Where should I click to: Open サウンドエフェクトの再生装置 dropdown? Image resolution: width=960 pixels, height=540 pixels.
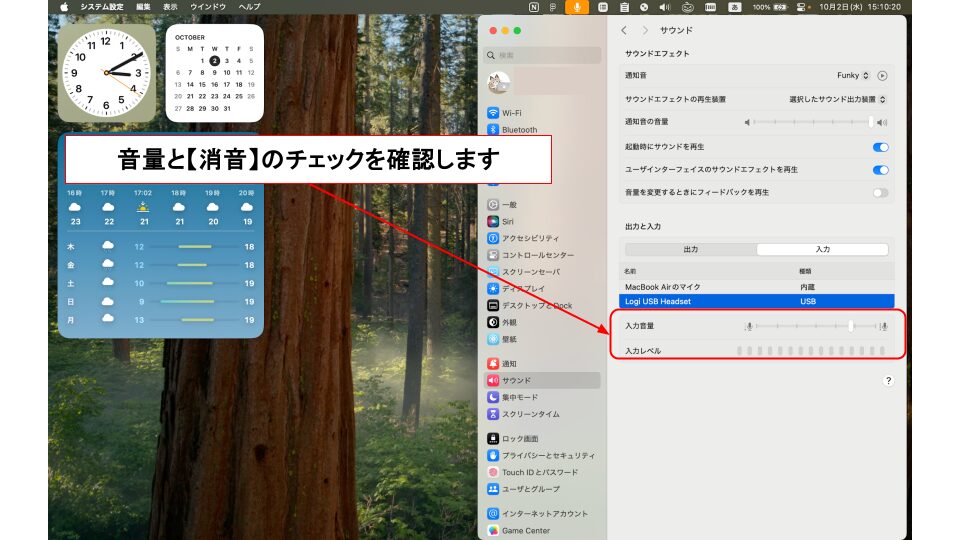point(837,99)
